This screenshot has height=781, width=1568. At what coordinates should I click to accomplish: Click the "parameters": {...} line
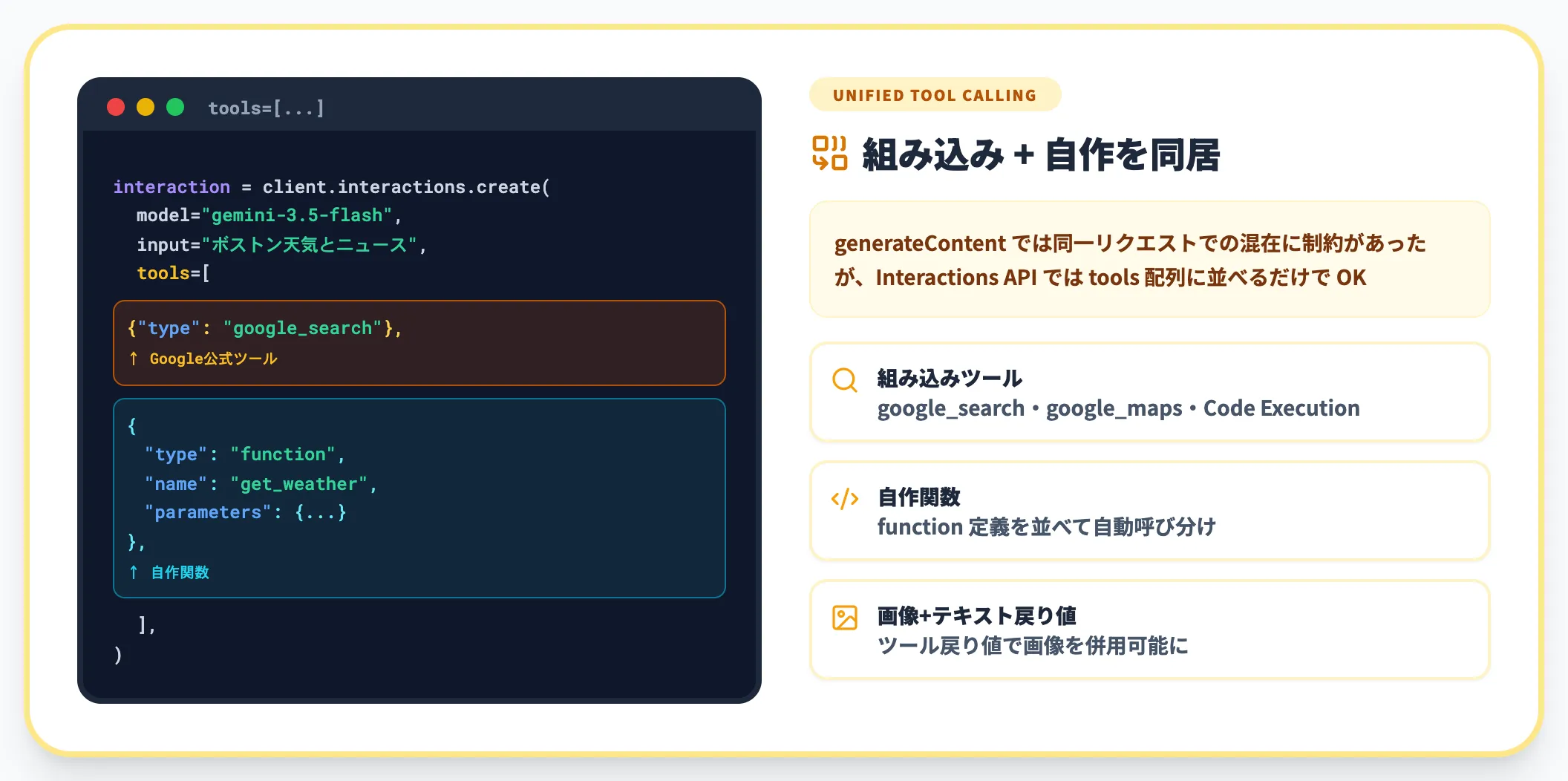click(246, 512)
